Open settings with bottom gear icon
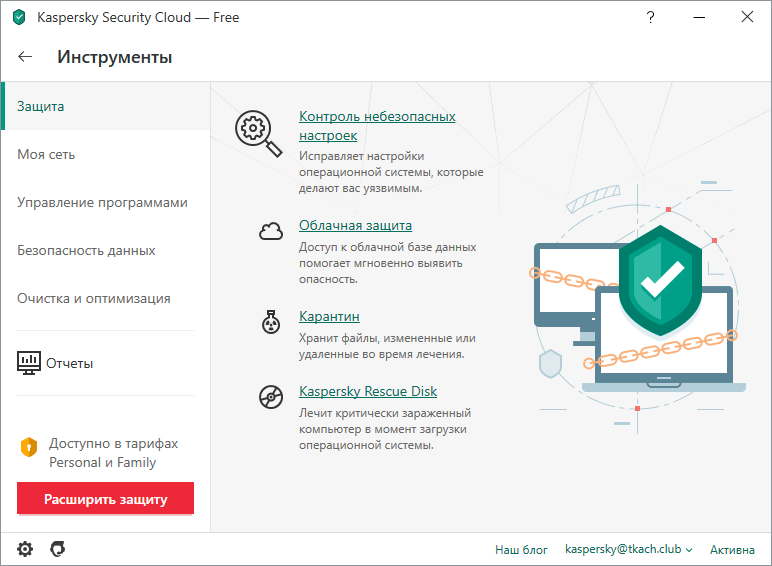 (25, 549)
